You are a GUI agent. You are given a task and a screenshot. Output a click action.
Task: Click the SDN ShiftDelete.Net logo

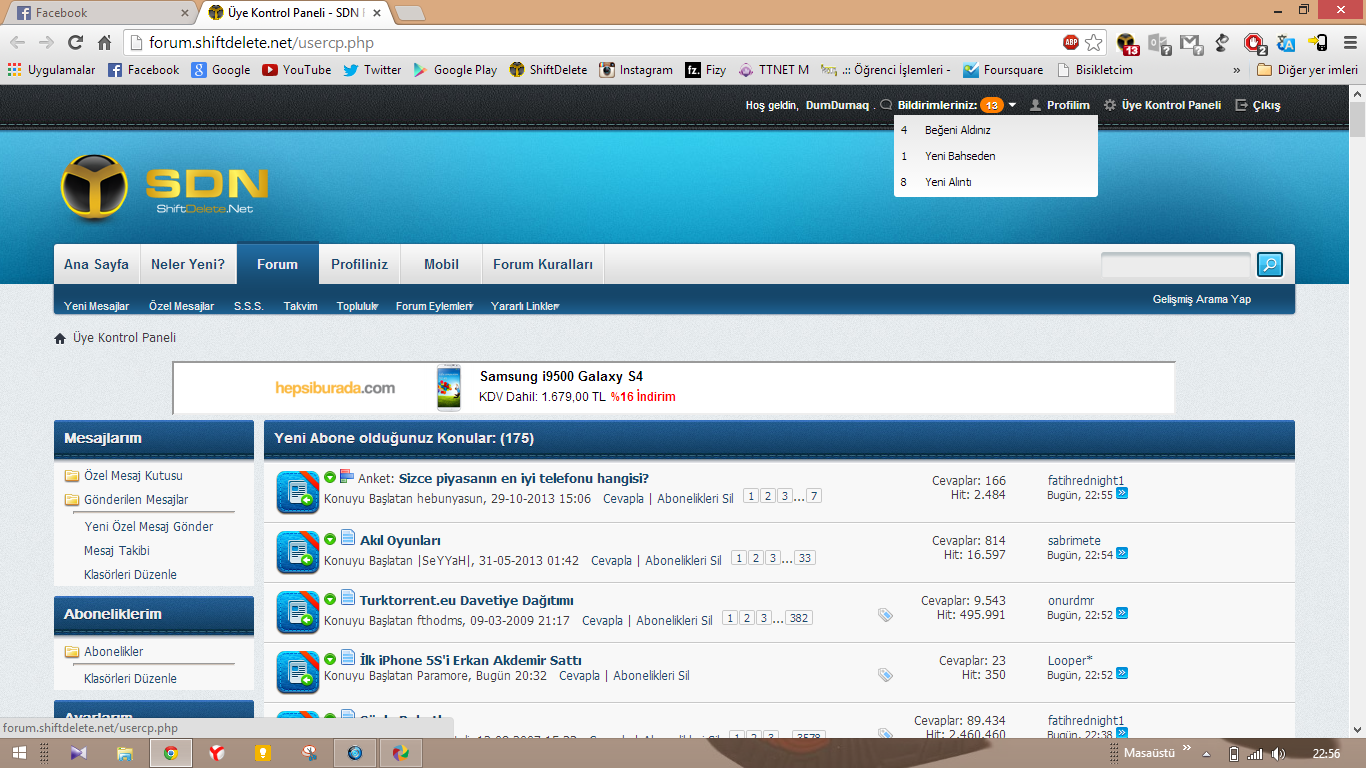(x=164, y=187)
